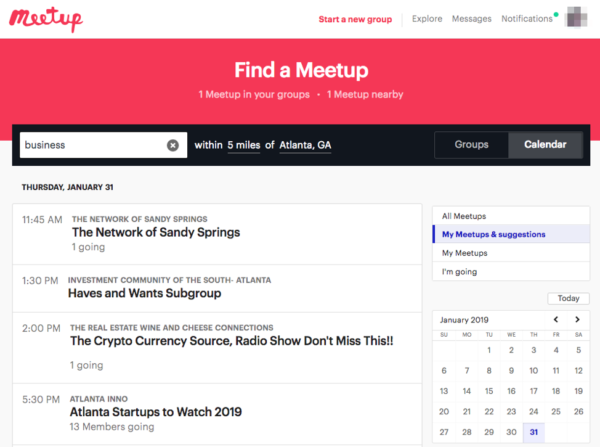This screenshot has width=600, height=447.
Task: Select My Meetups & suggestions filter
Action: coord(494,235)
